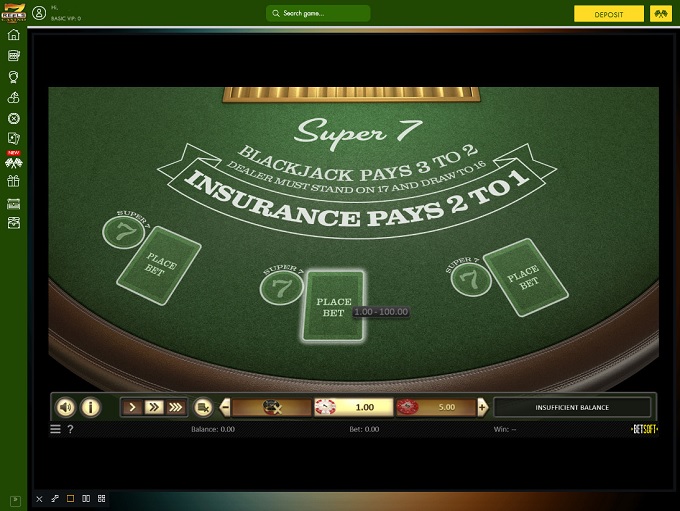Select the 5.00 red chip
This screenshot has height=511, width=680.
[x=431, y=407]
